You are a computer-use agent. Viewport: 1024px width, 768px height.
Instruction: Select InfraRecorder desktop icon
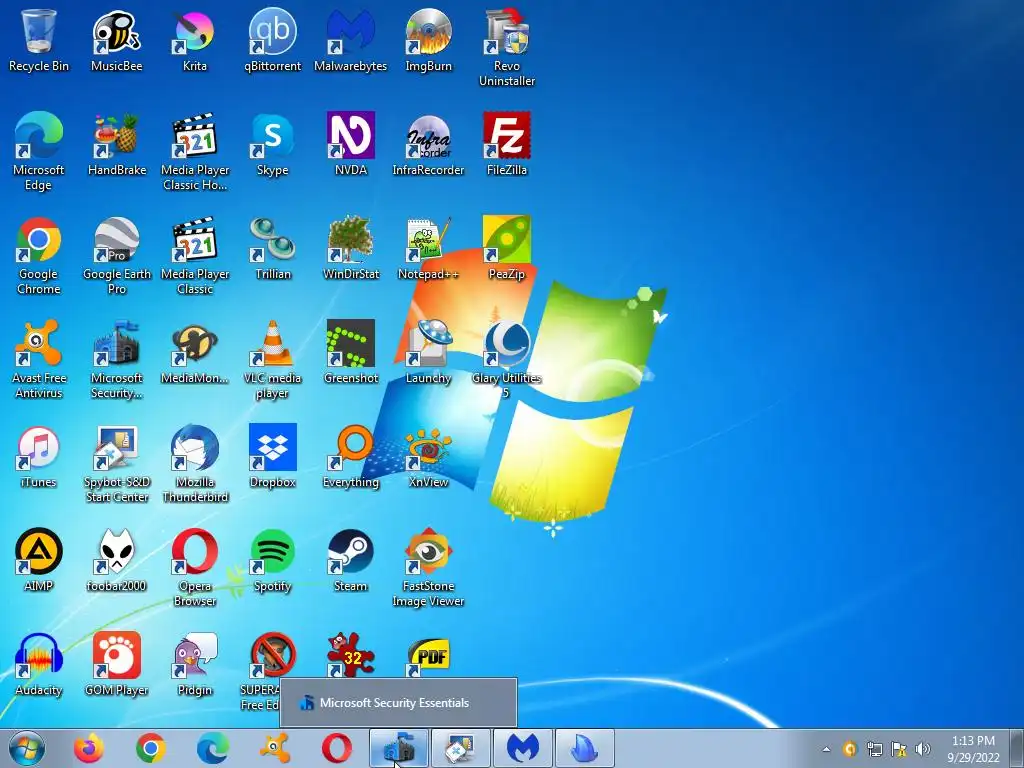click(x=428, y=144)
